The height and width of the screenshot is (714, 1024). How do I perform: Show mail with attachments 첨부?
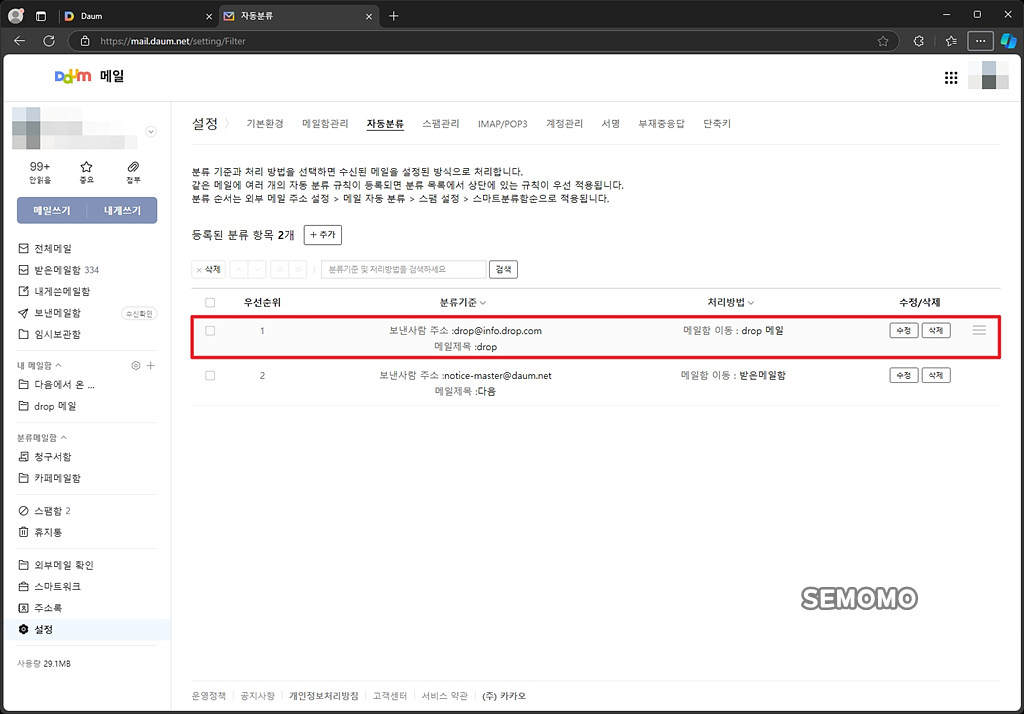point(133,172)
